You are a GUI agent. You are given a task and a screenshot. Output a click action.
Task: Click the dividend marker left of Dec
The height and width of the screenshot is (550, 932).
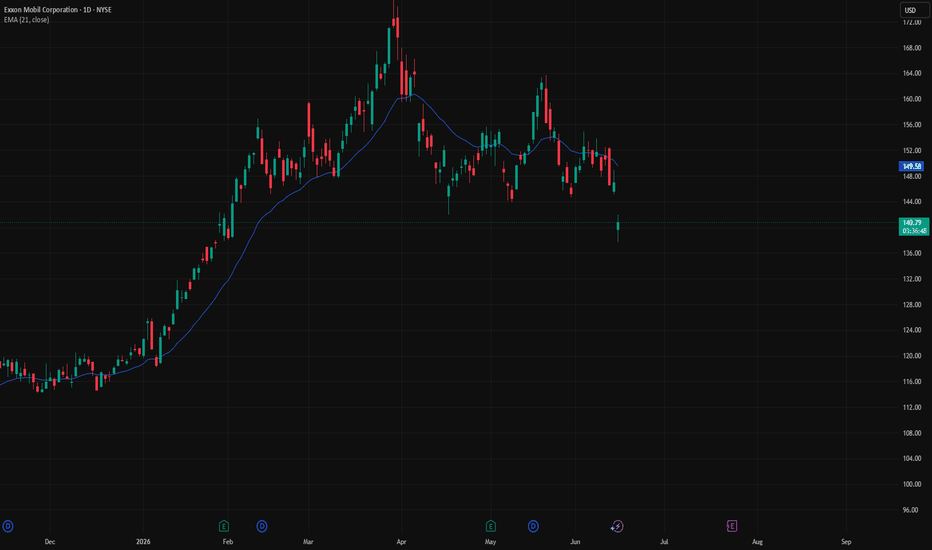tap(8, 526)
